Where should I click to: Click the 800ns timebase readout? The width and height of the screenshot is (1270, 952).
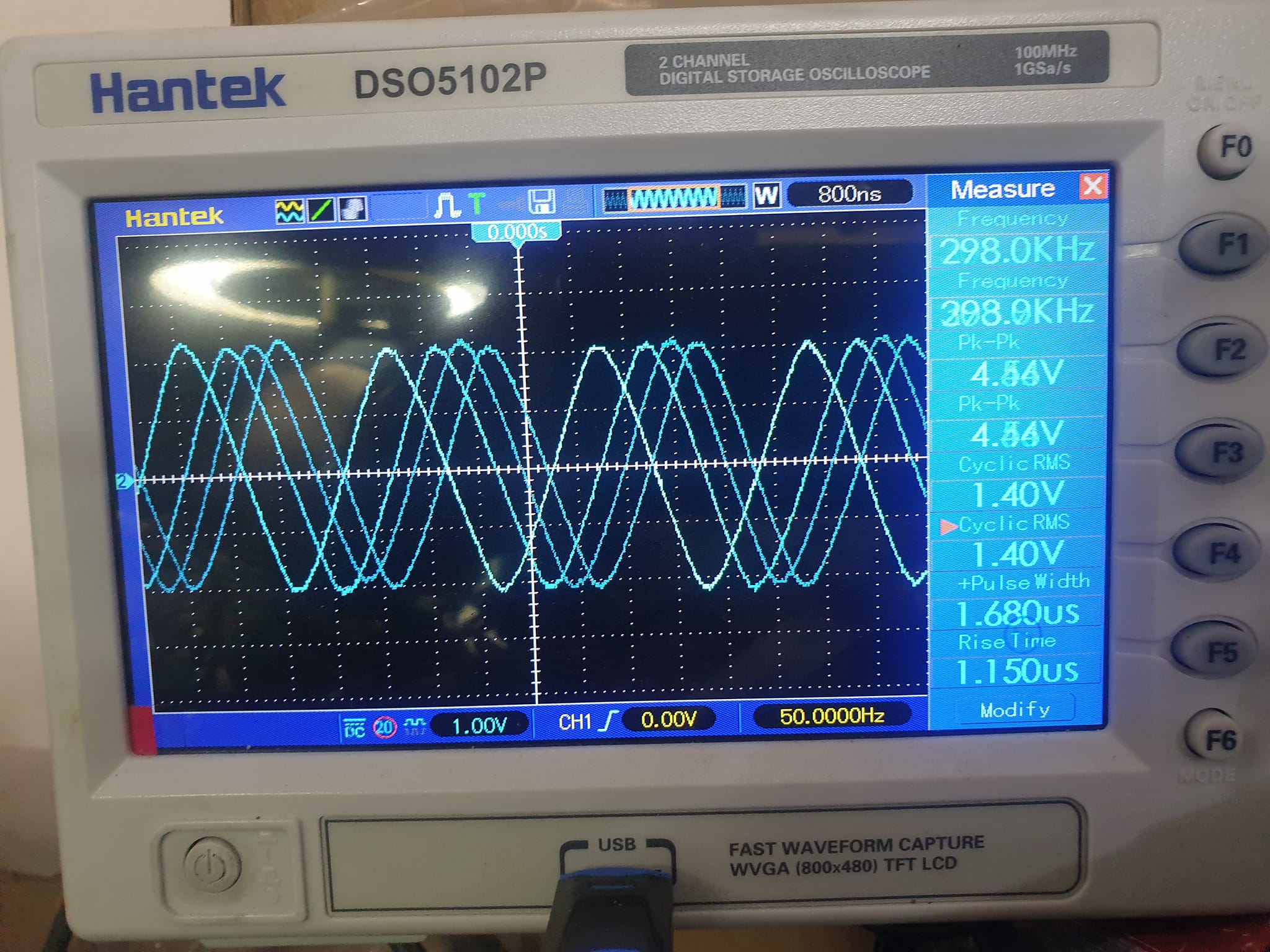(850, 193)
